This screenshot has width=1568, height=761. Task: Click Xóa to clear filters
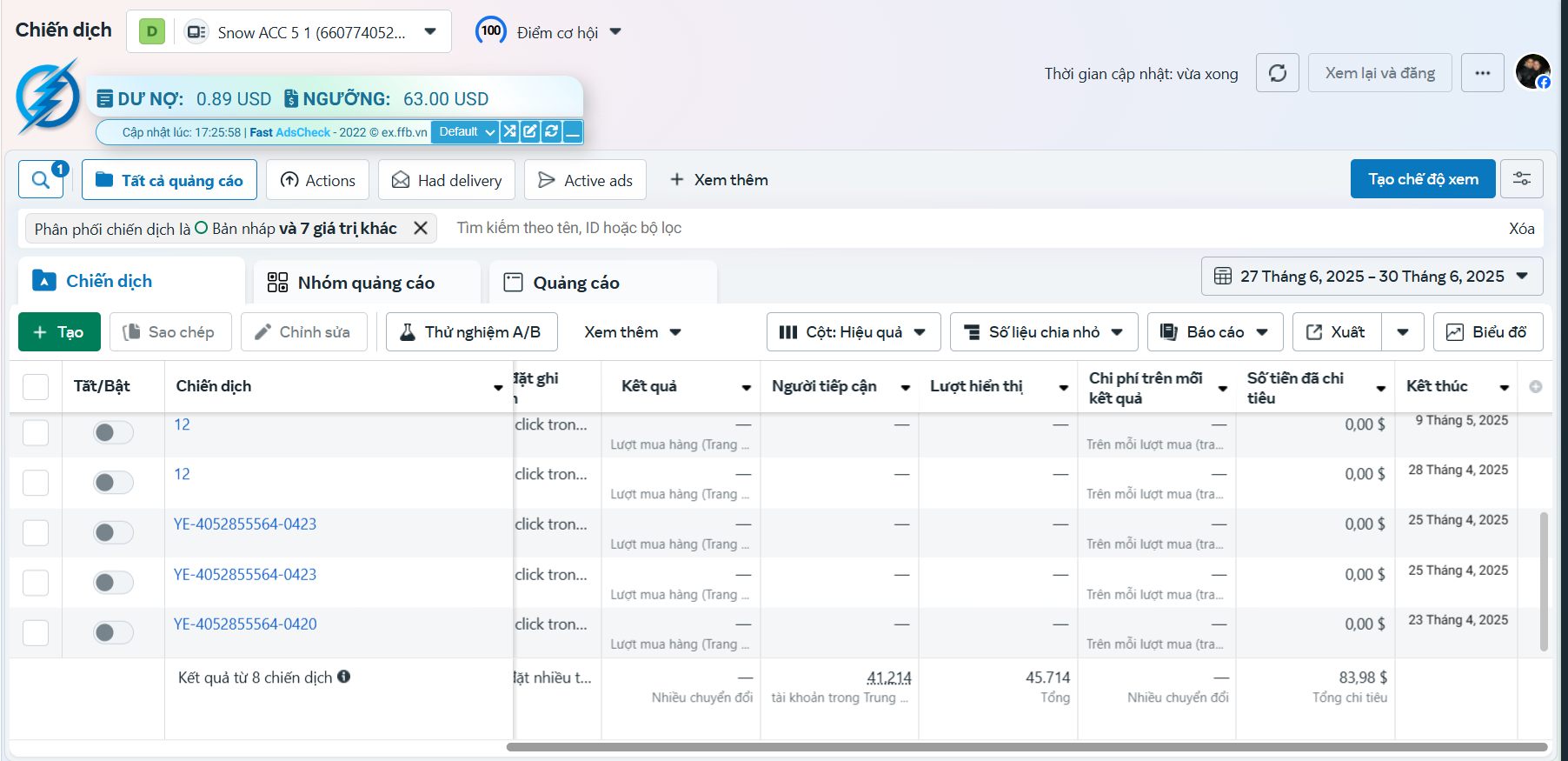pyautogui.click(x=1521, y=229)
